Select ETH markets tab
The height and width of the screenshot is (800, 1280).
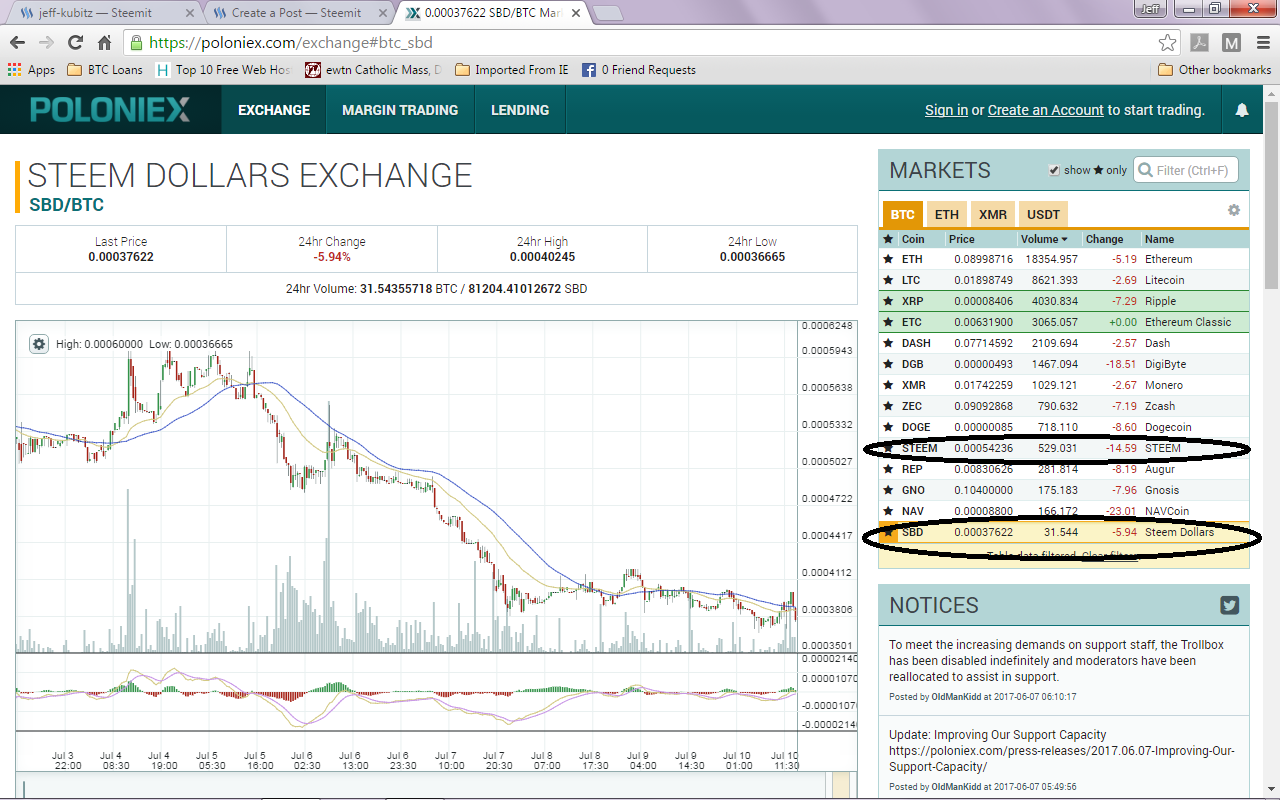coord(947,214)
